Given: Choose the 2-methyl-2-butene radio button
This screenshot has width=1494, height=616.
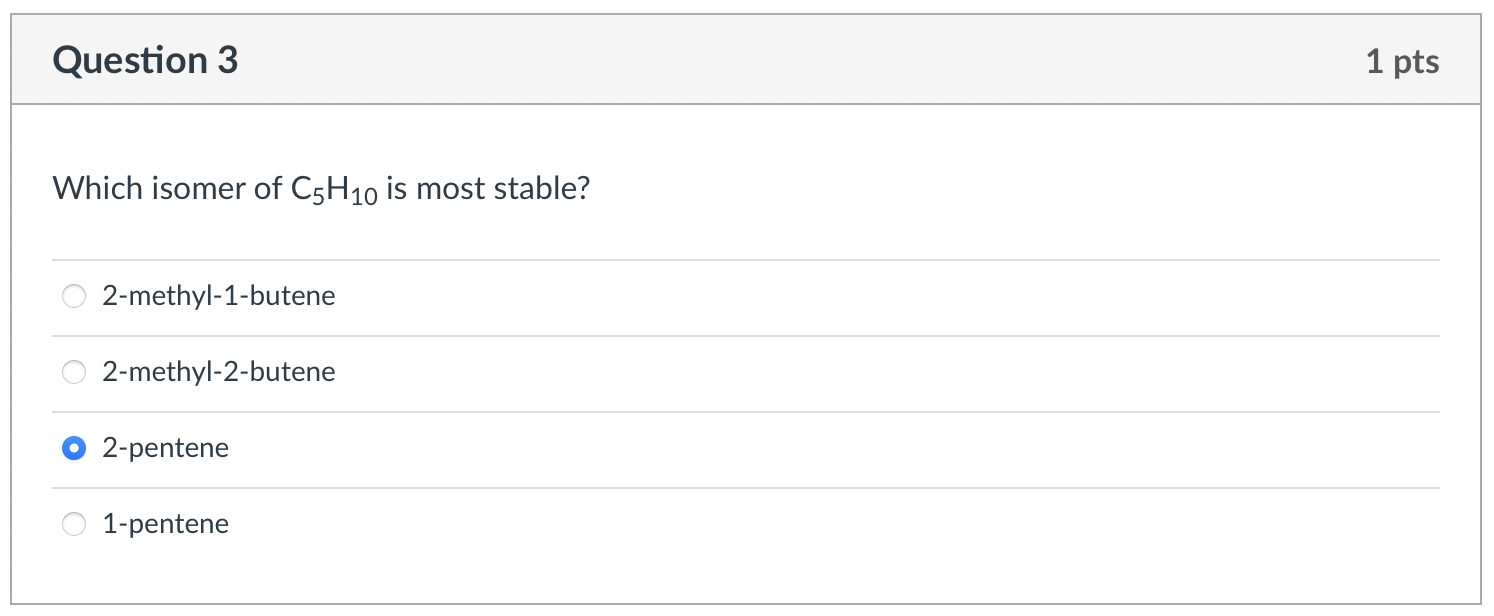Looking at the screenshot, I should (74, 373).
